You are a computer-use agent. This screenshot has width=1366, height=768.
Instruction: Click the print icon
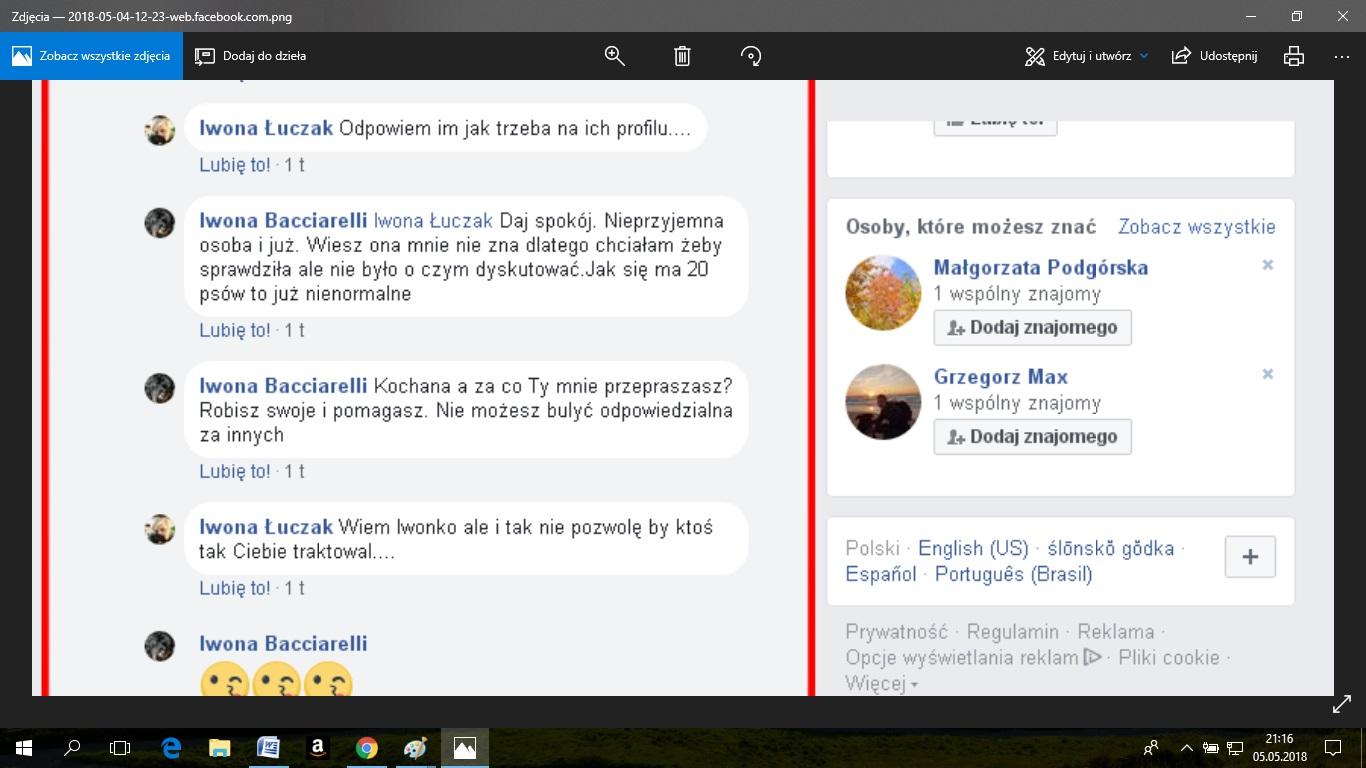tap(1293, 56)
